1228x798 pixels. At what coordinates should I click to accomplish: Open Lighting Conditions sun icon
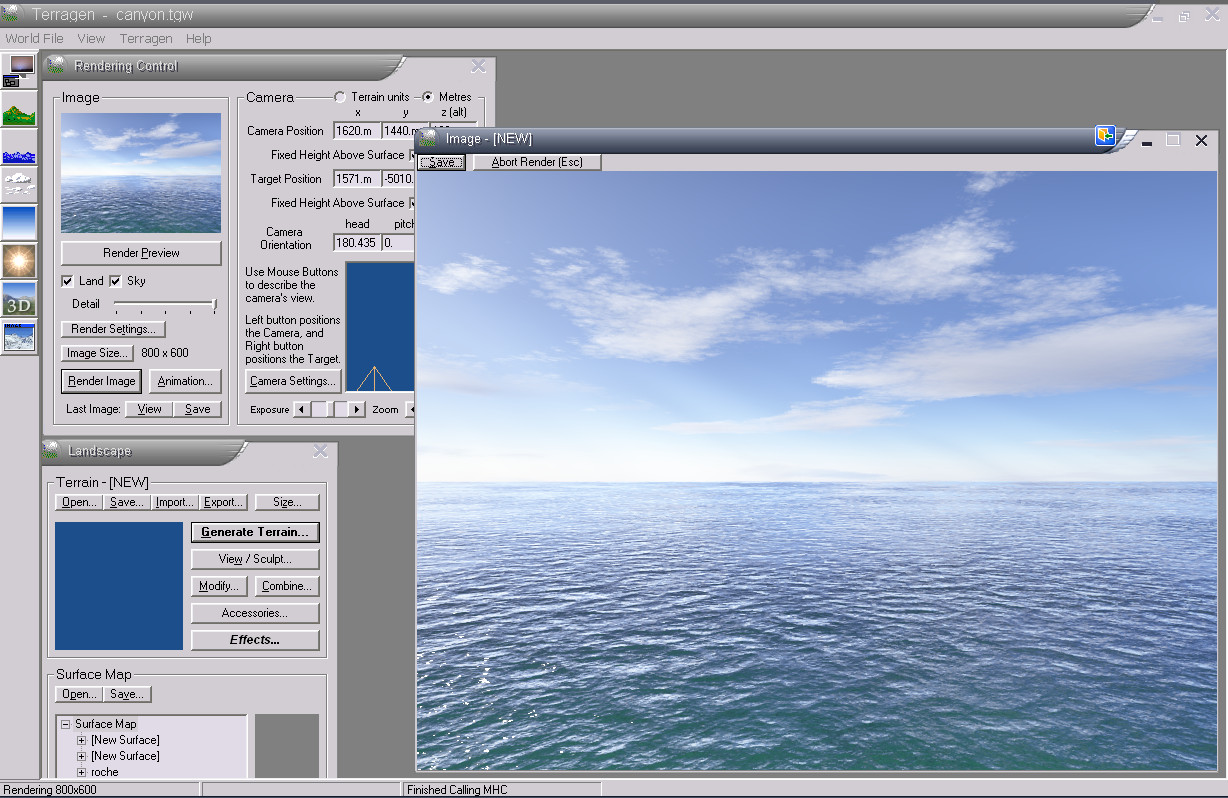tap(19, 261)
